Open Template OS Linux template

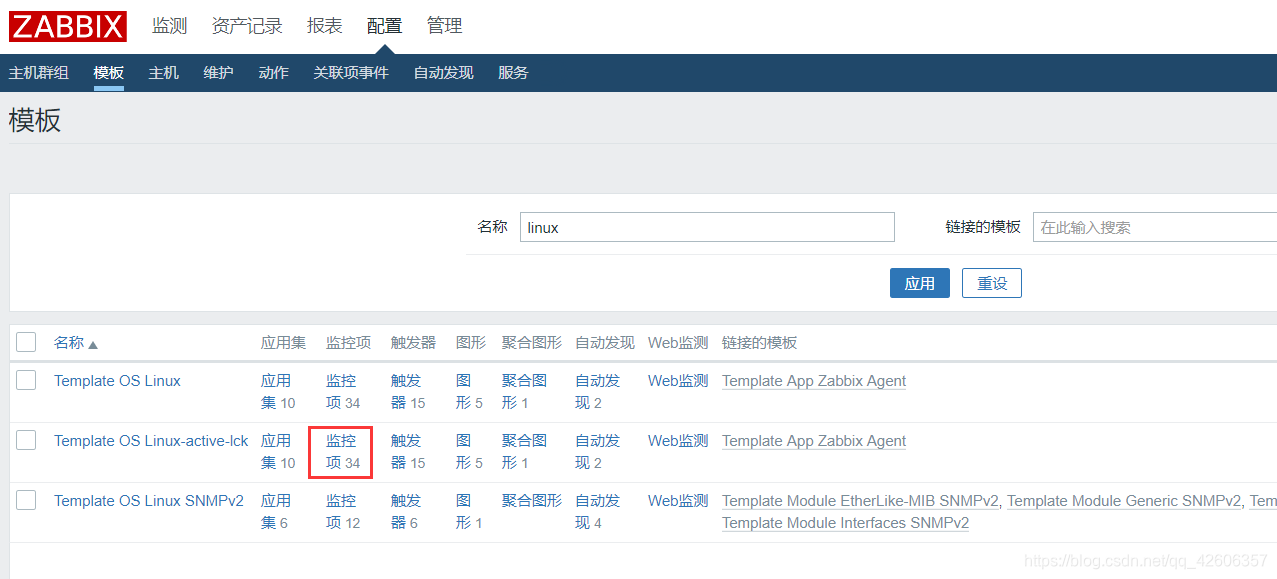[x=117, y=381]
